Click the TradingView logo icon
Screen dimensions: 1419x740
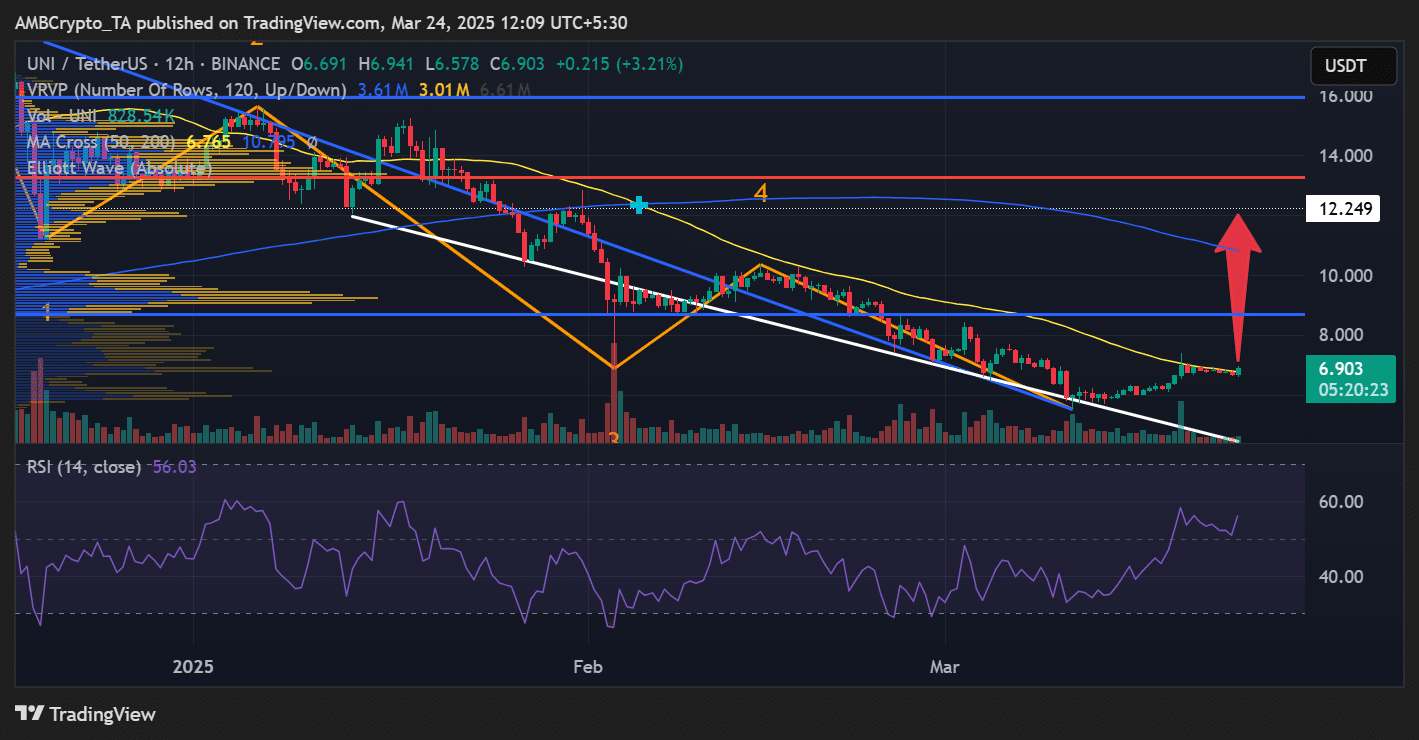pyautogui.click(x=29, y=714)
